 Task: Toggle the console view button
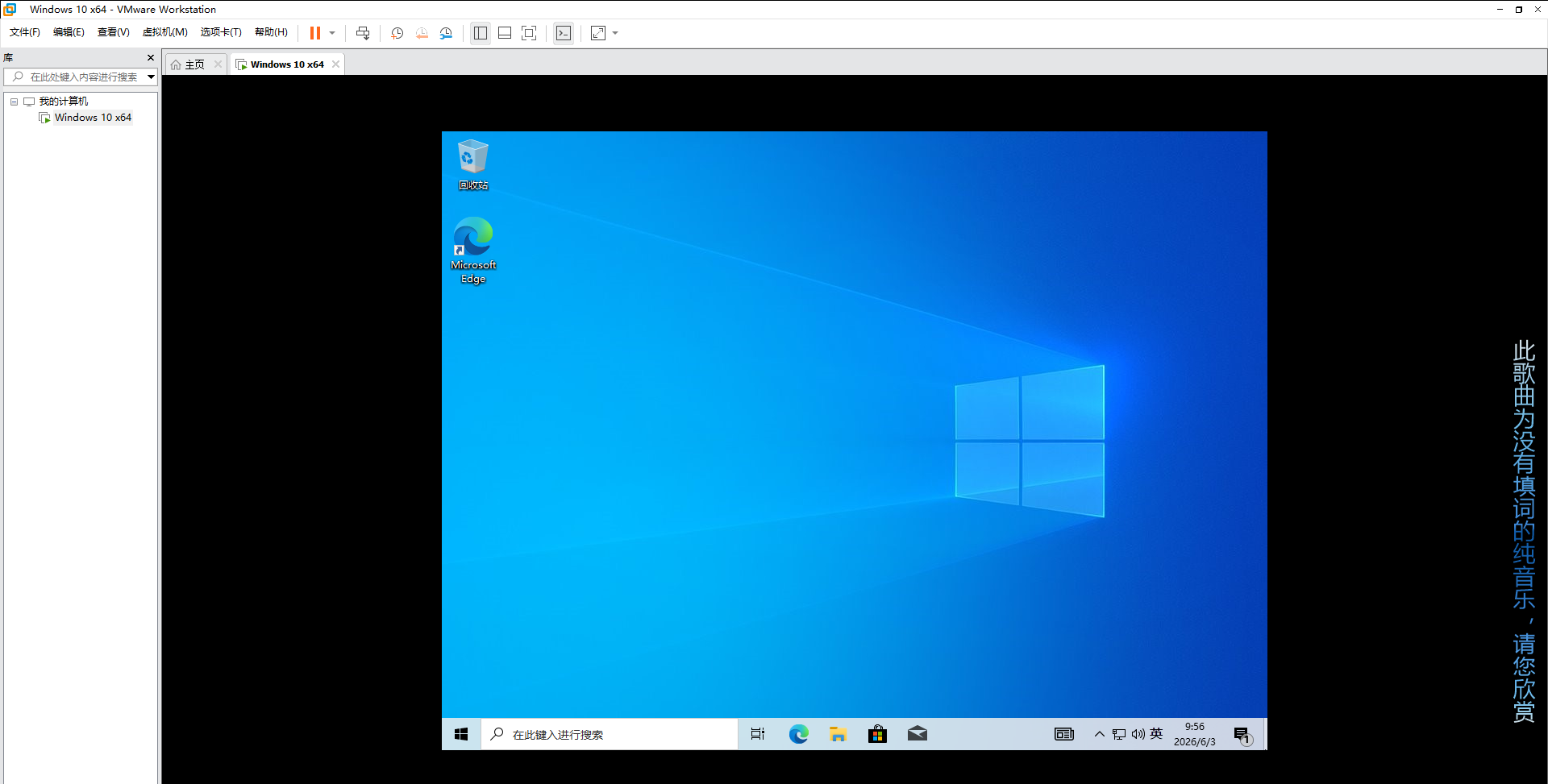click(x=564, y=33)
